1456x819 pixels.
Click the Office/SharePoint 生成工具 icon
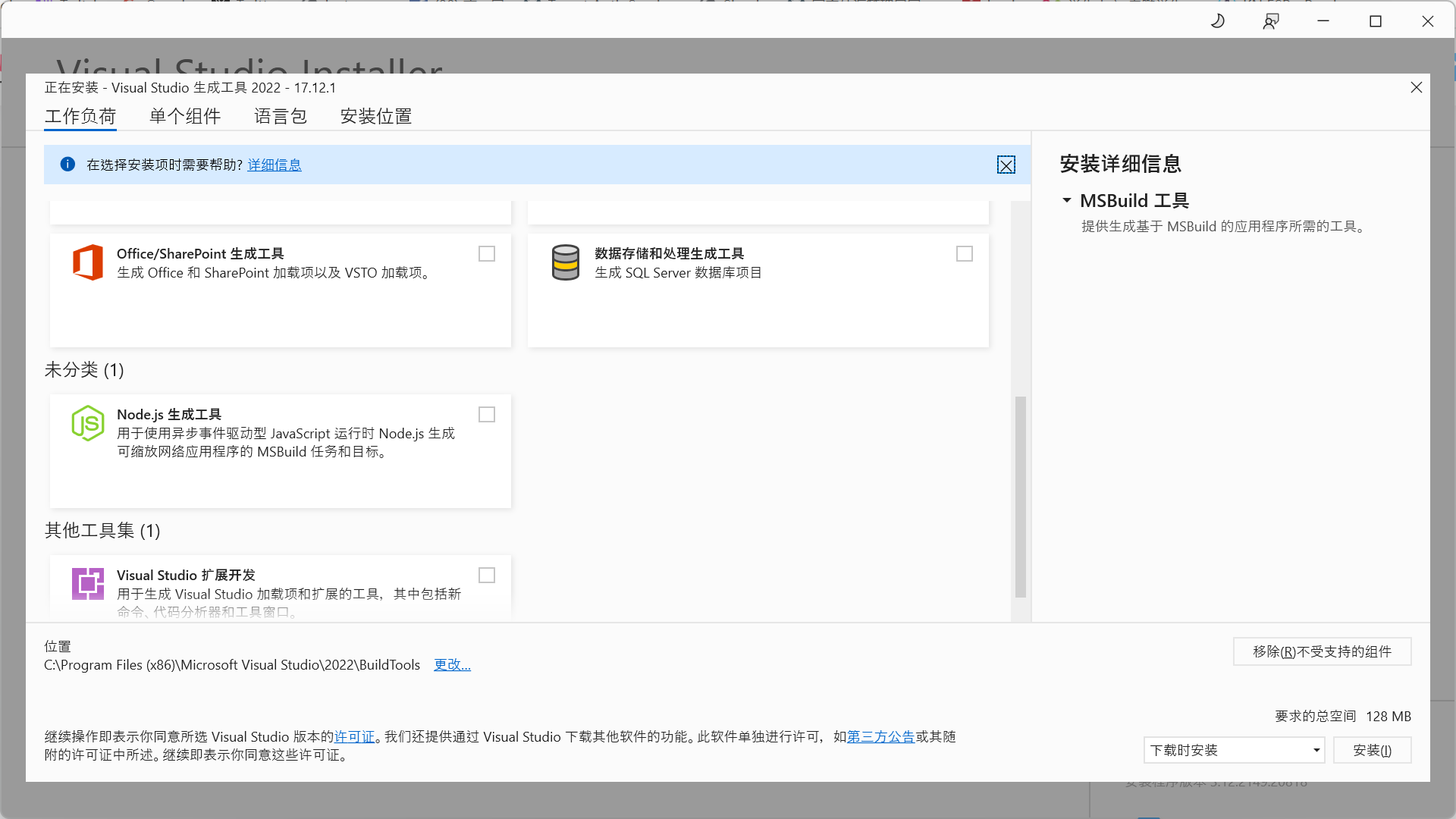pos(88,262)
